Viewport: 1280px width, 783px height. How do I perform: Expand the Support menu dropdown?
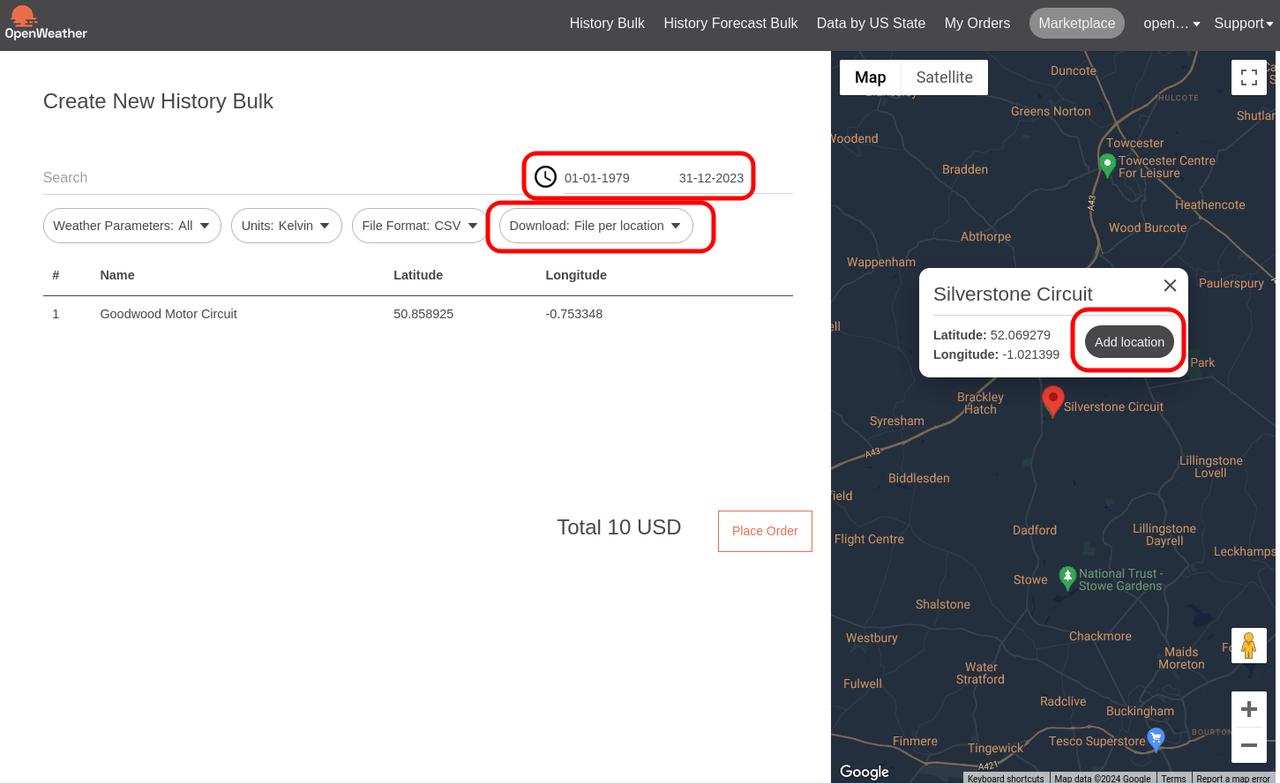(x=1244, y=23)
